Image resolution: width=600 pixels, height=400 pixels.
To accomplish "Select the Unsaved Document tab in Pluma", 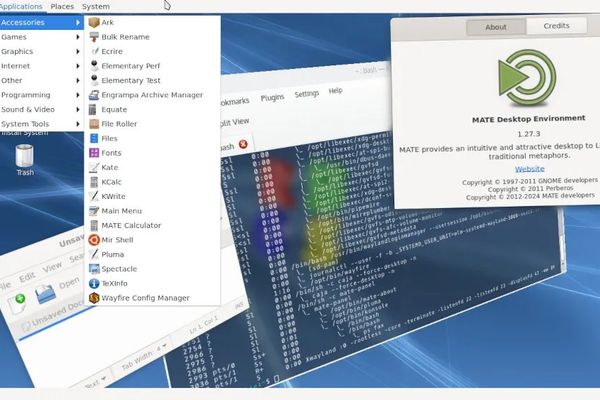I will (x=53, y=316).
